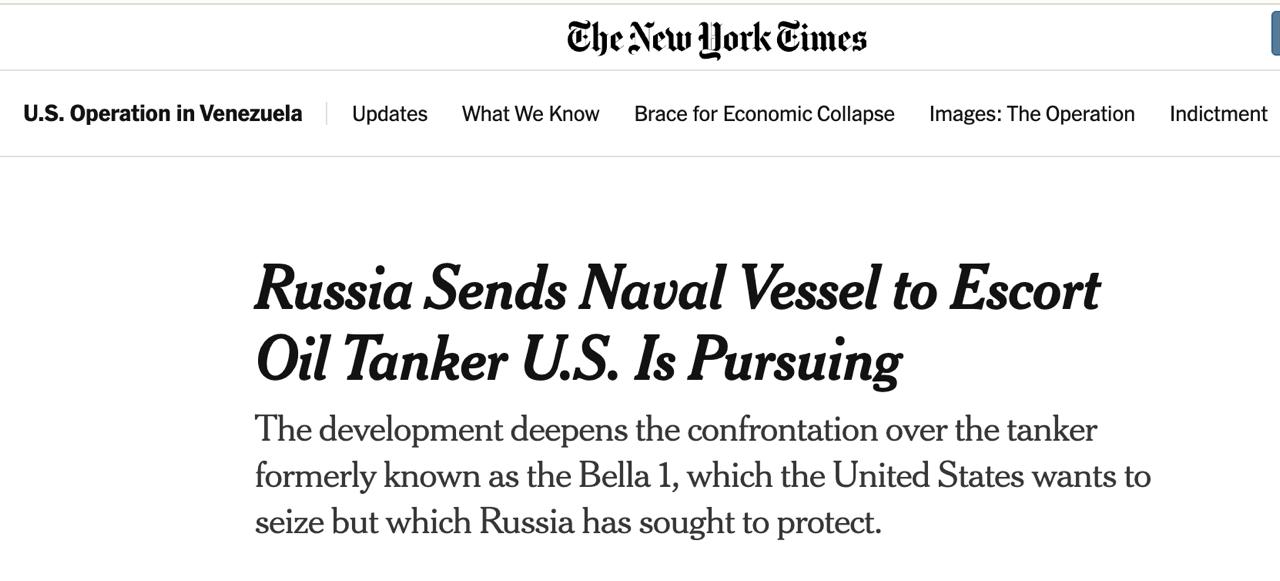Click the word Russia in the headline
The width and height of the screenshot is (1280, 581).
[x=333, y=289]
